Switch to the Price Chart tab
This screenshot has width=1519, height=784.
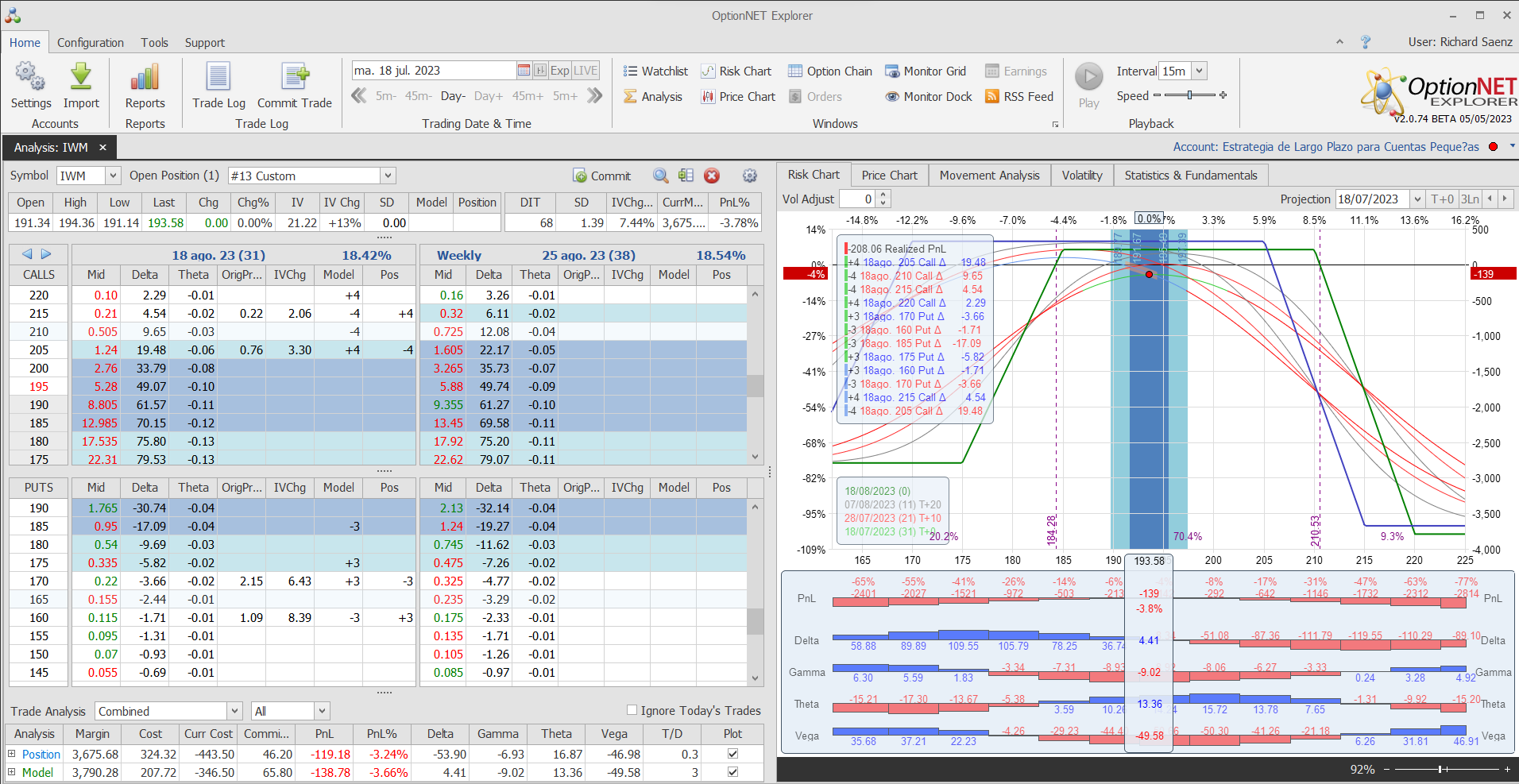click(x=889, y=176)
